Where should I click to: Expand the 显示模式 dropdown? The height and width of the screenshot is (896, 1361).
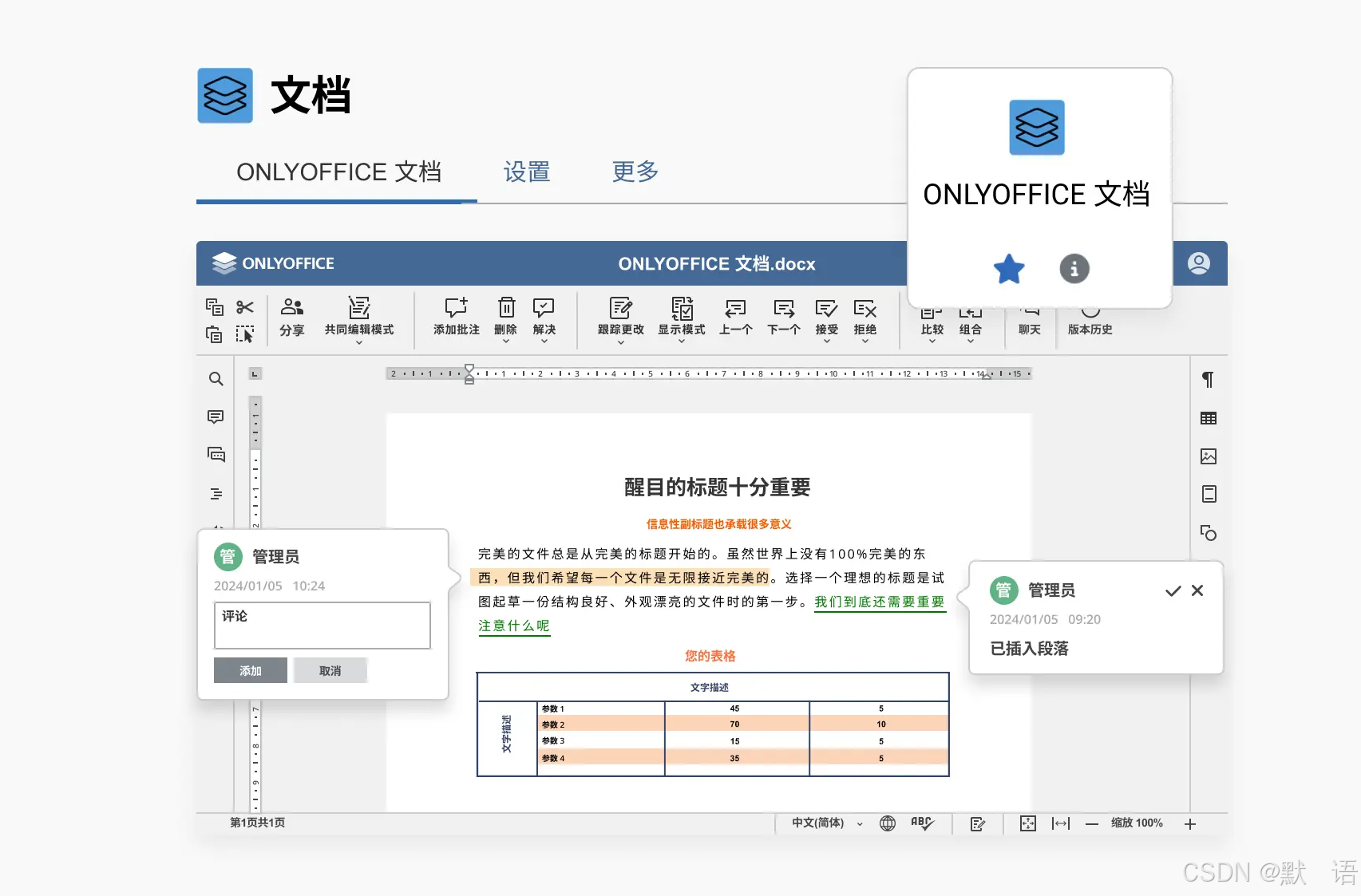click(x=682, y=342)
